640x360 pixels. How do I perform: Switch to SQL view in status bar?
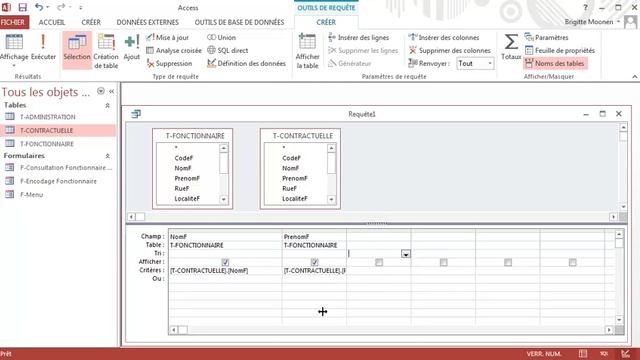point(604,354)
